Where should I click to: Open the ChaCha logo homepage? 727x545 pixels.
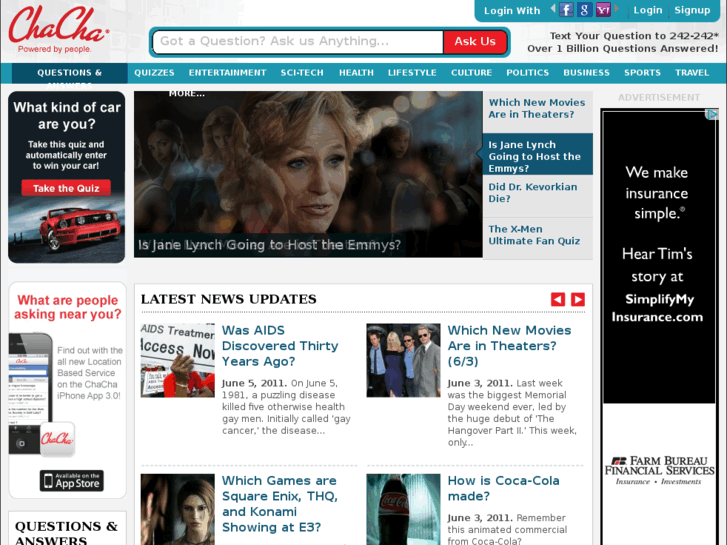click(x=58, y=29)
